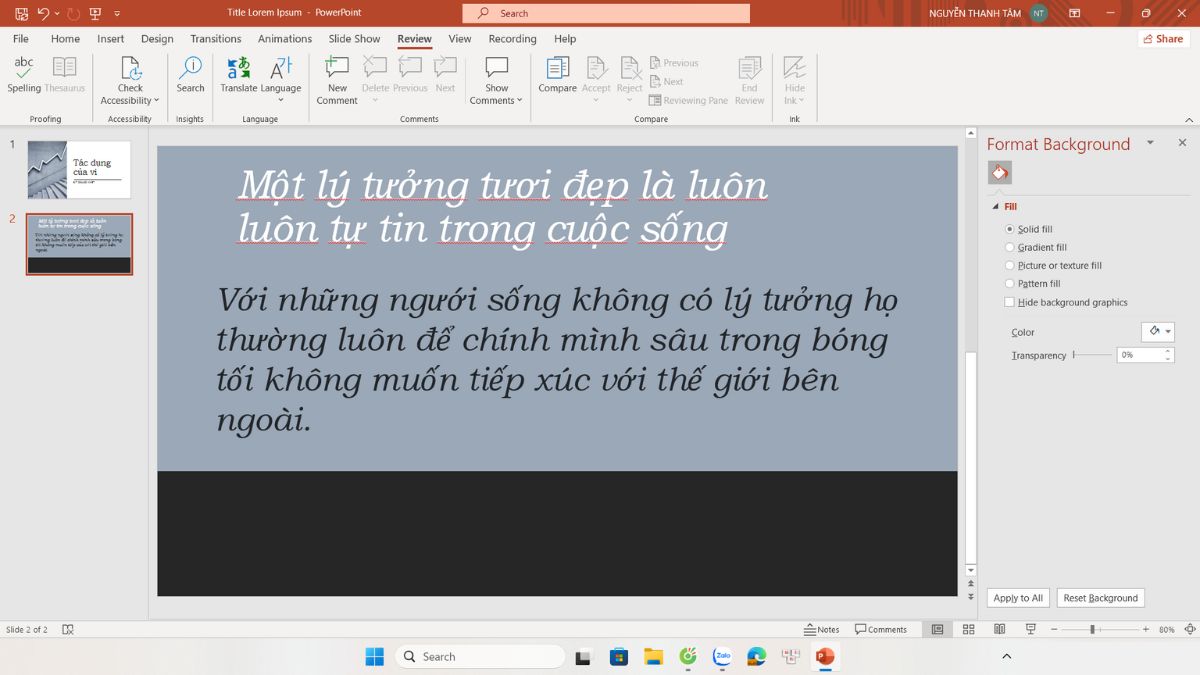This screenshot has width=1200, height=675.
Task: Select Picture or texture fill option
Action: coord(1053,265)
